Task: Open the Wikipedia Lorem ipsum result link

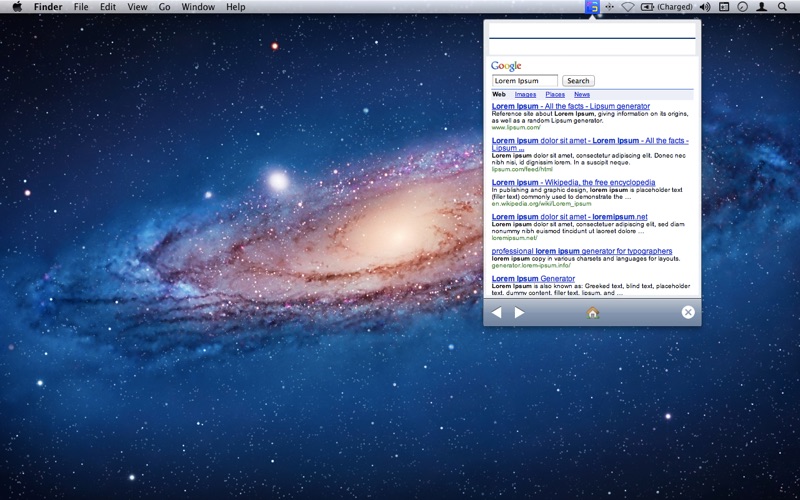Action: click(573, 183)
